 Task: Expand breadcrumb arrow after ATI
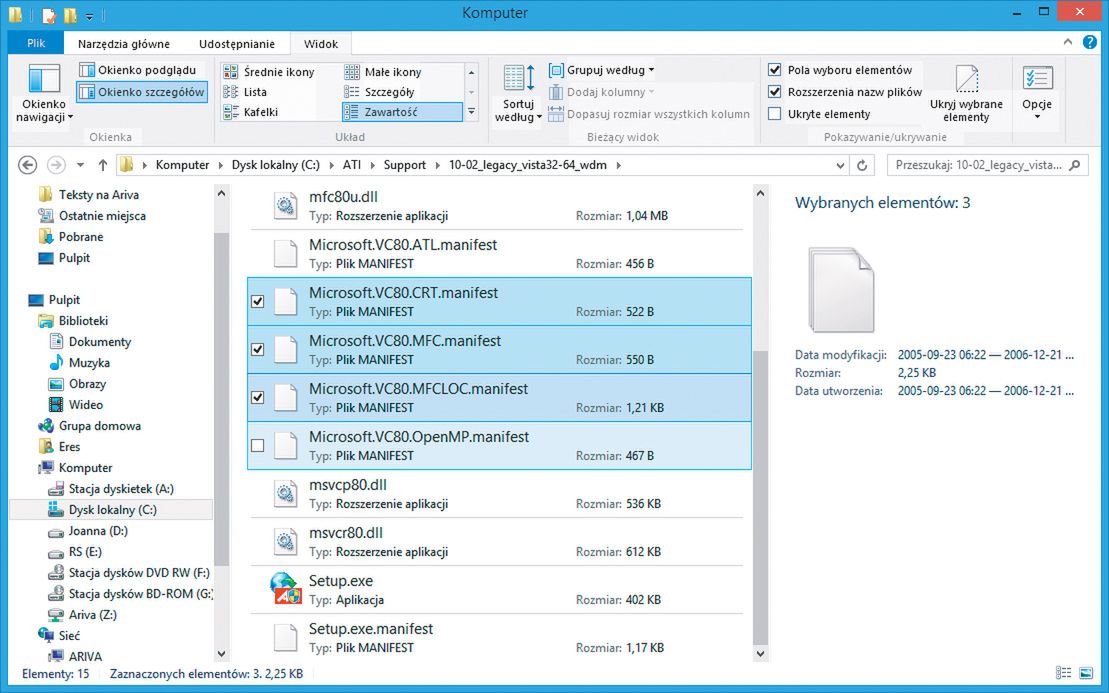pyautogui.click(x=373, y=165)
